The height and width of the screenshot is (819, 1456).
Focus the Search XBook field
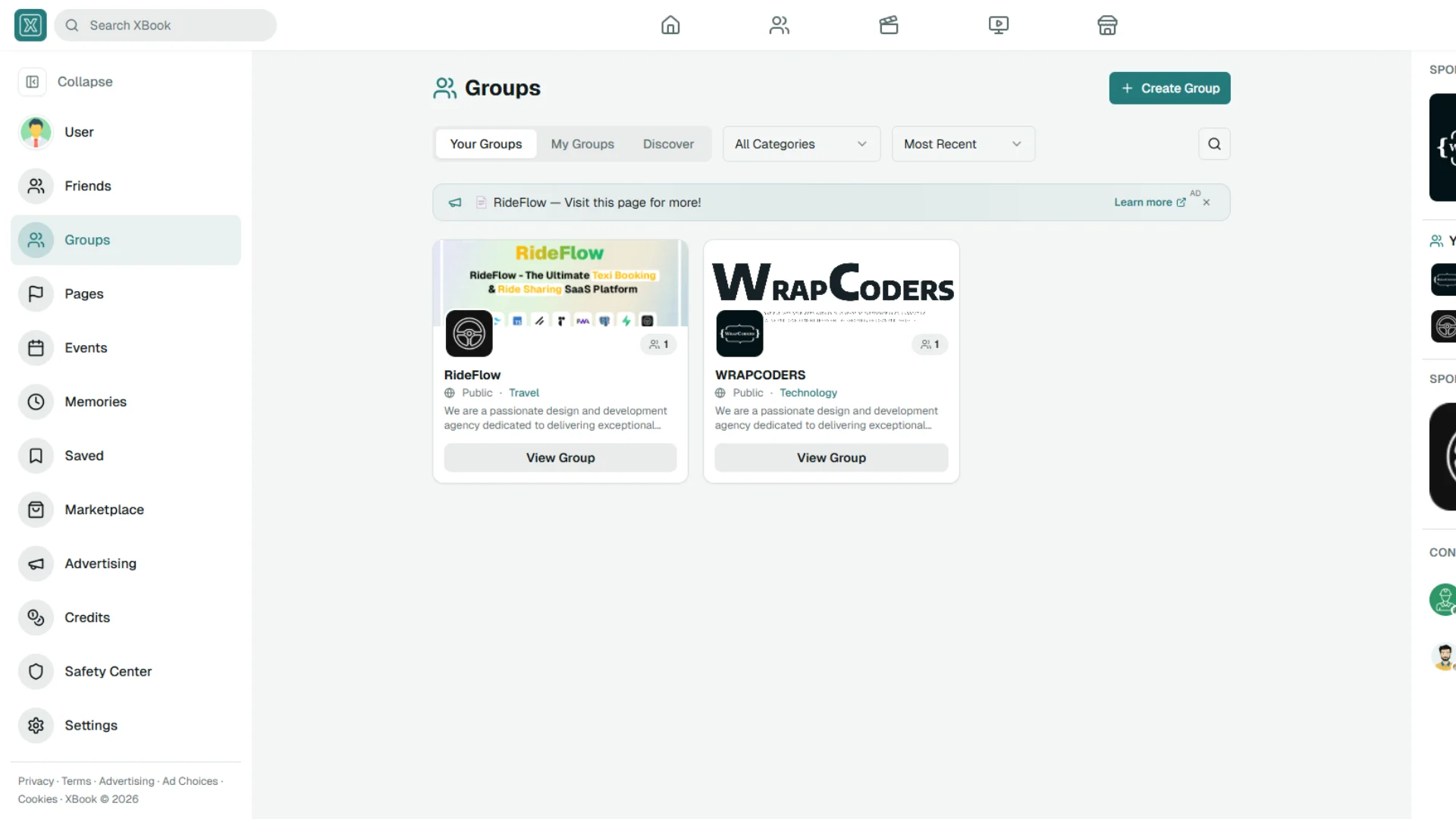(165, 25)
